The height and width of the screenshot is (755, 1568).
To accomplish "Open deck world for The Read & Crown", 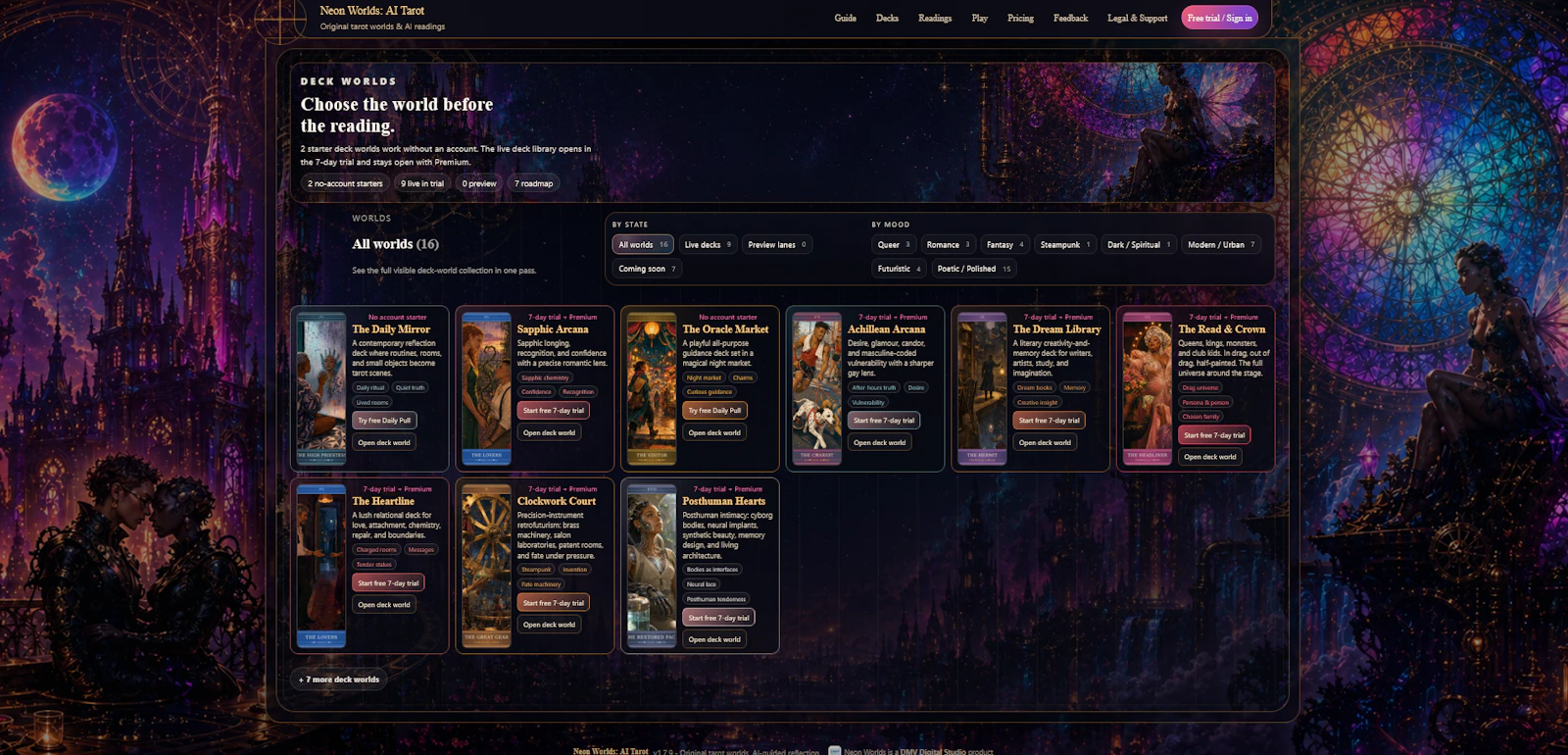I will 1210,457.
